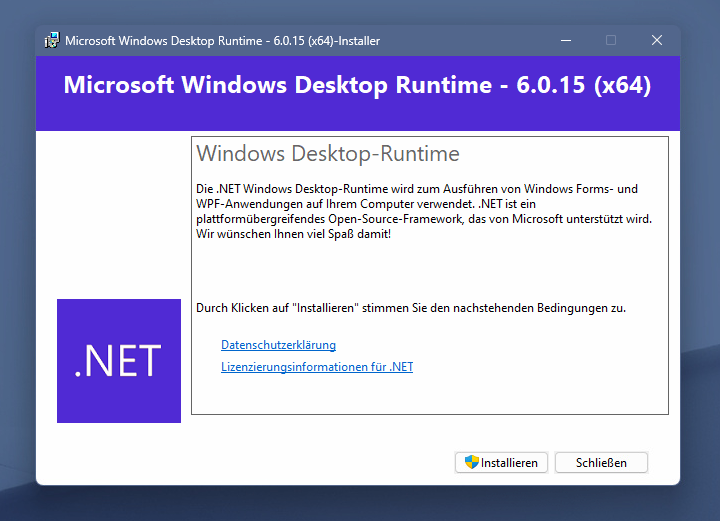Click the Schließen button

pyautogui.click(x=601, y=462)
